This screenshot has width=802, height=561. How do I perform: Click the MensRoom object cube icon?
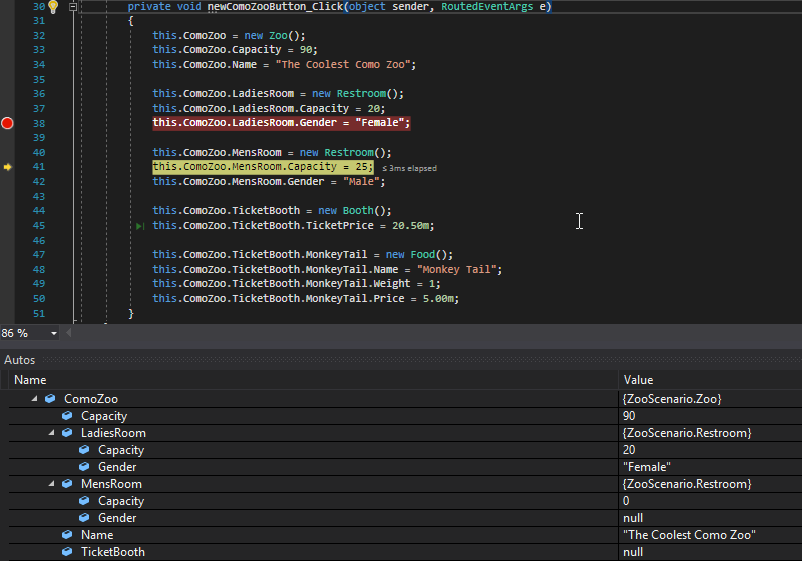[67, 484]
